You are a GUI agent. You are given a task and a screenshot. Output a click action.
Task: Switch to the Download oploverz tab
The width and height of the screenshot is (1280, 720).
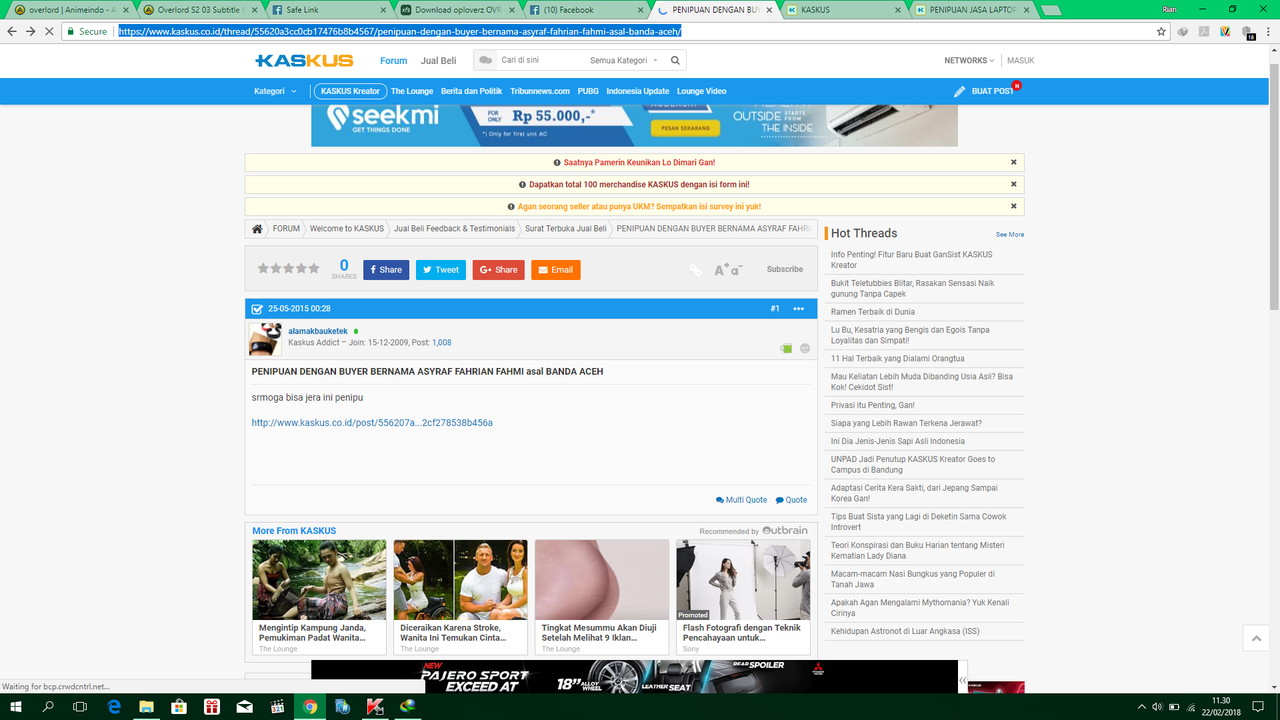coord(455,10)
